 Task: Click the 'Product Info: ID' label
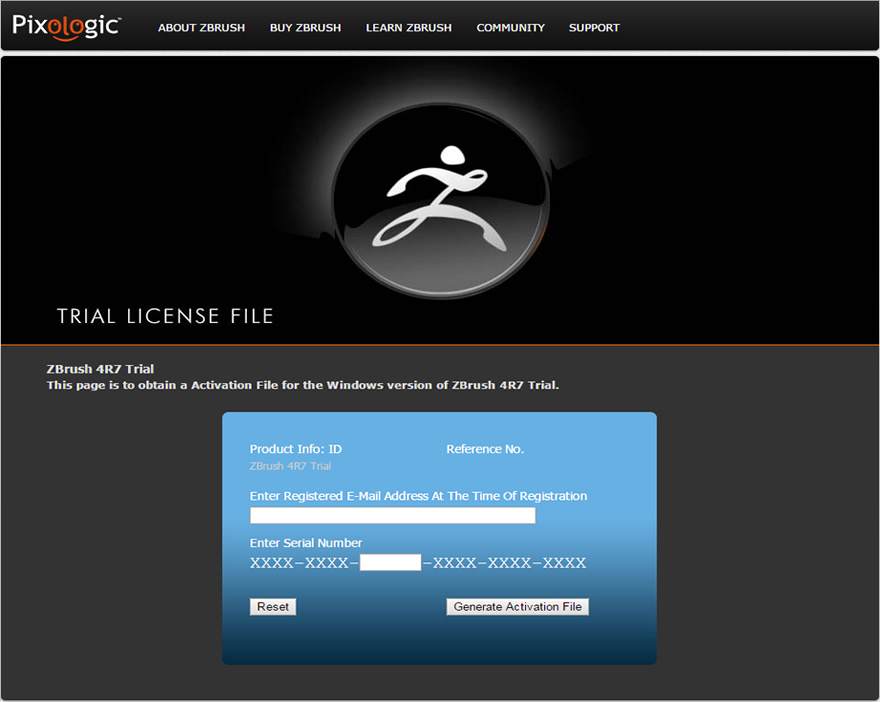[296, 449]
